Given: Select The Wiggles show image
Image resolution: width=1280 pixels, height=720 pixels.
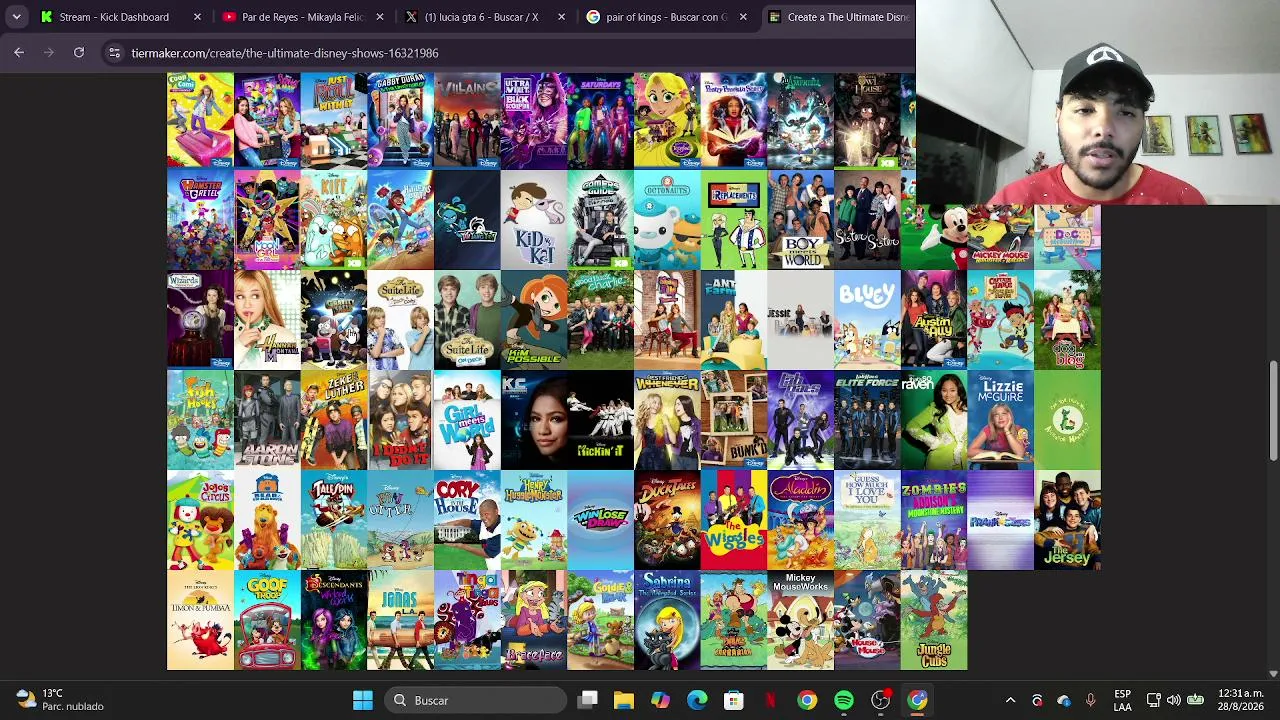Looking at the screenshot, I should [x=734, y=520].
